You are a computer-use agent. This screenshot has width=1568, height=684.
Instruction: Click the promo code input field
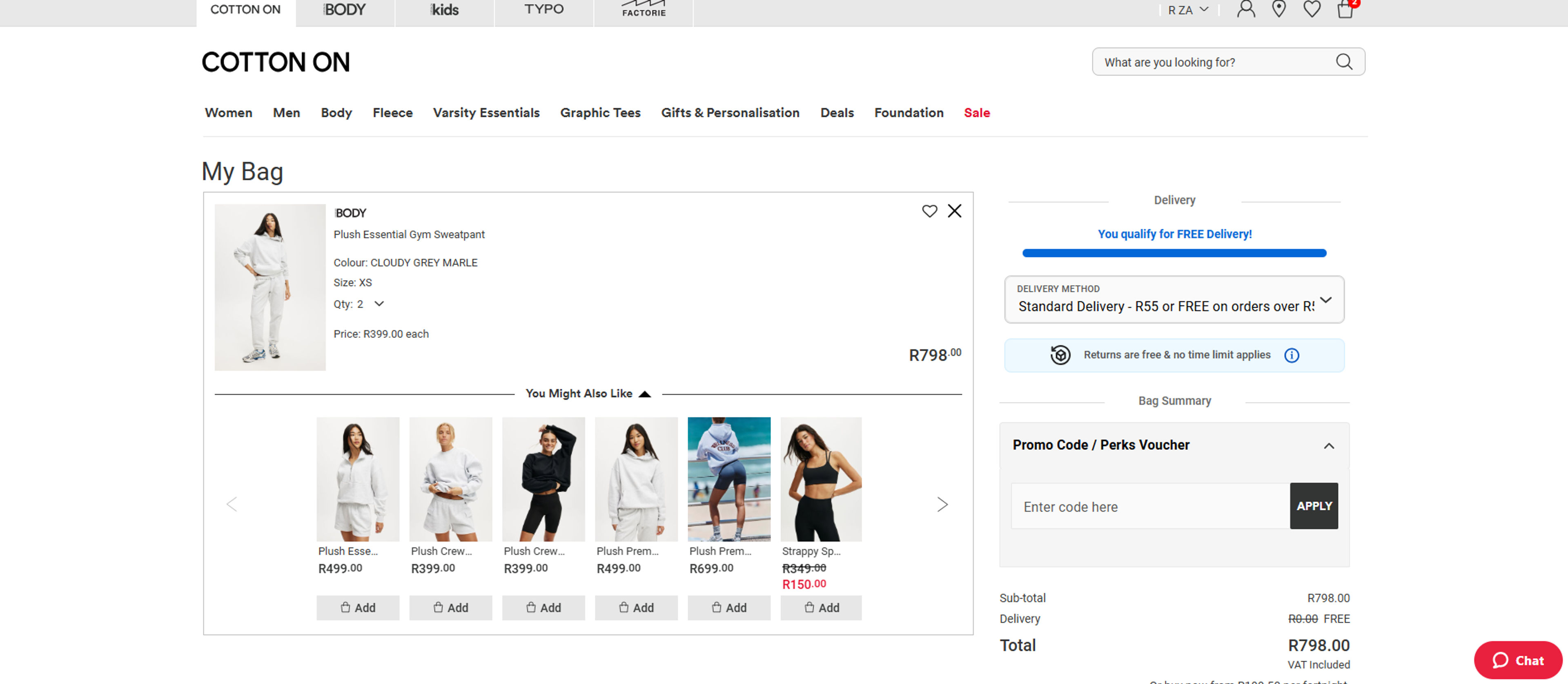point(1150,506)
